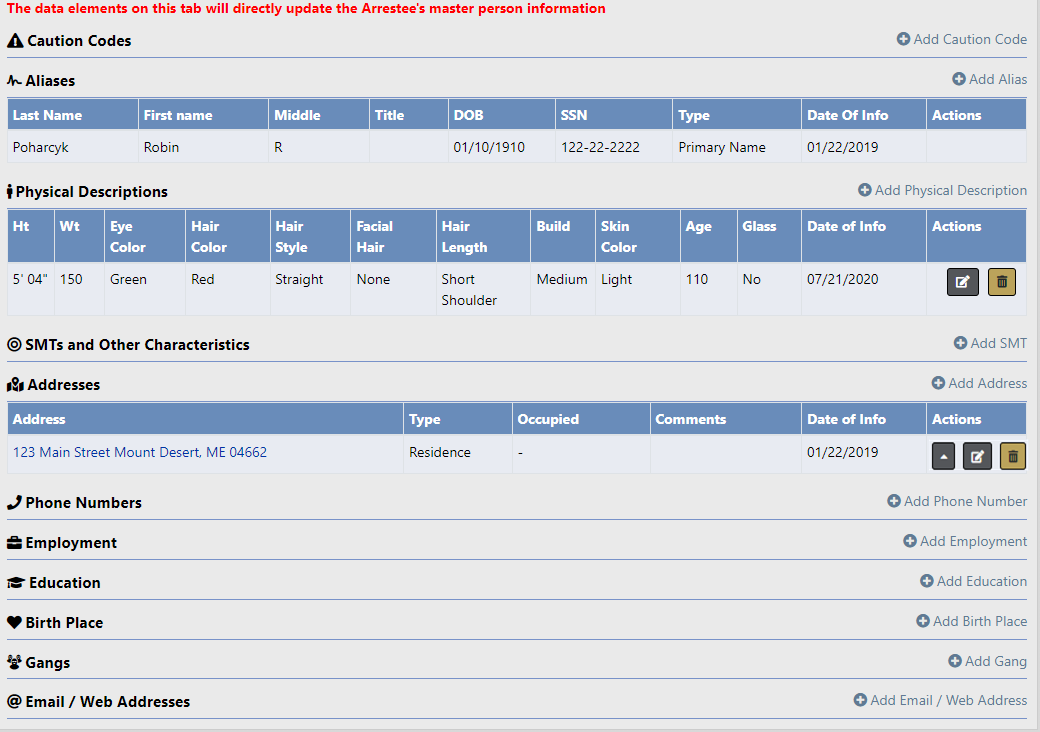Click Add Caution Code
Image resolution: width=1040 pixels, height=732 pixels.
[x=962, y=39]
